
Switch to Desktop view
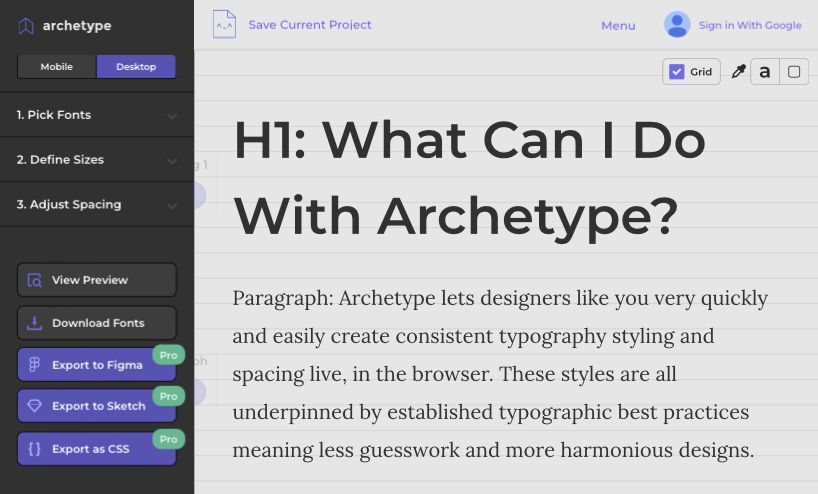[x=136, y=67]
